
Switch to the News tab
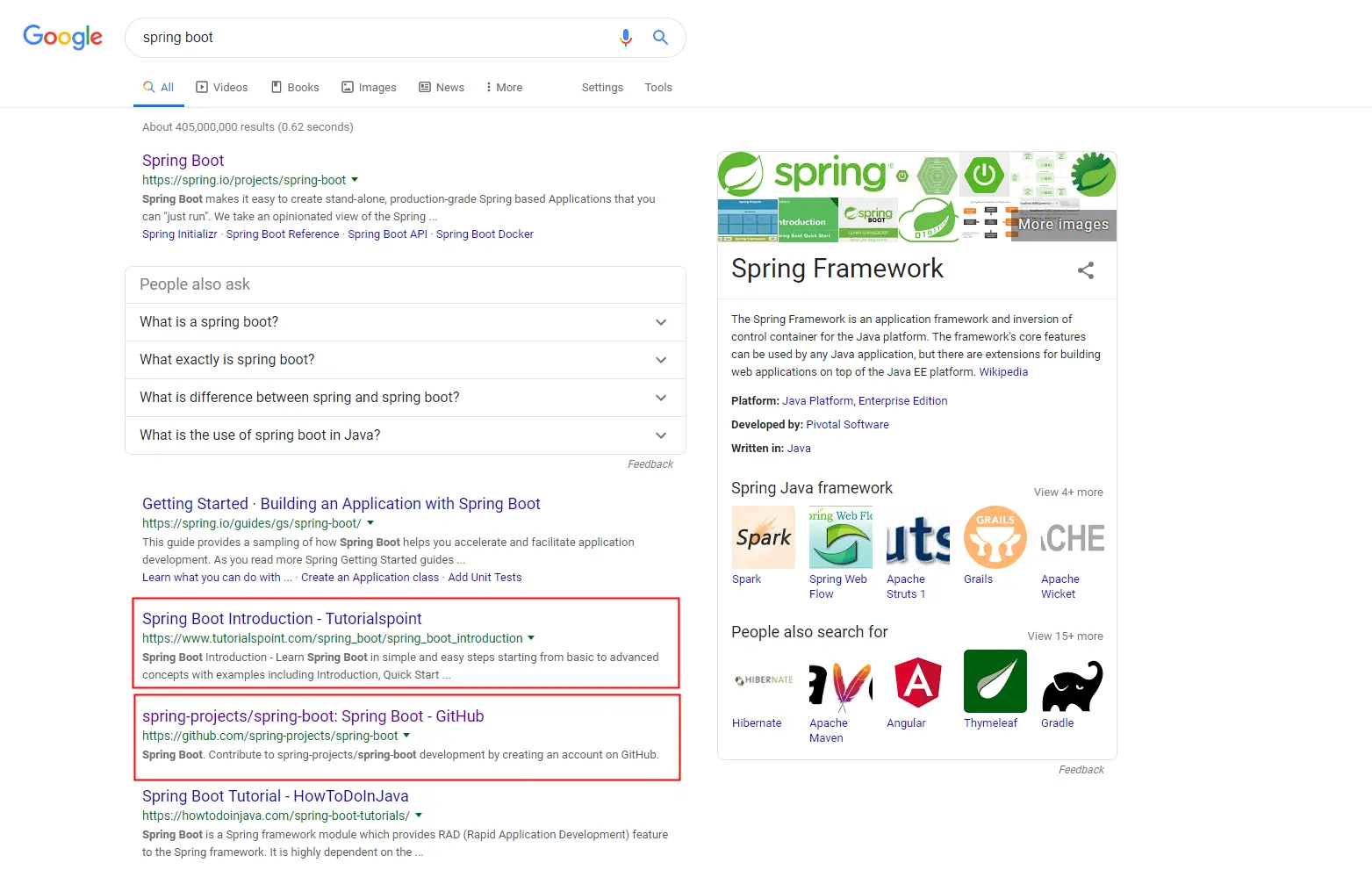[442, 87]
